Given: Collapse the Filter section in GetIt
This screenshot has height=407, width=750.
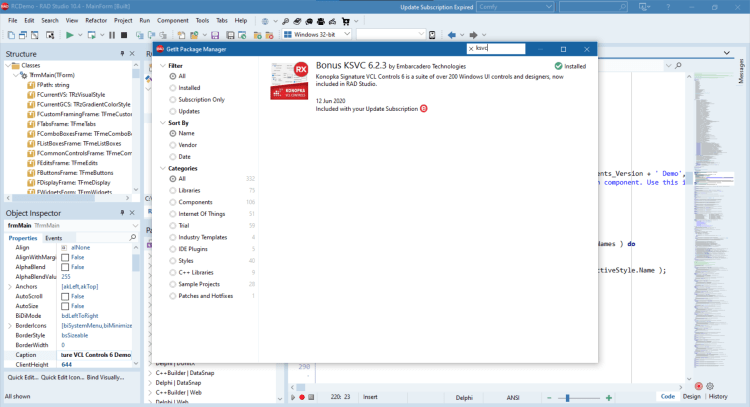Looking at the screenshot, I should pos(163,66).
